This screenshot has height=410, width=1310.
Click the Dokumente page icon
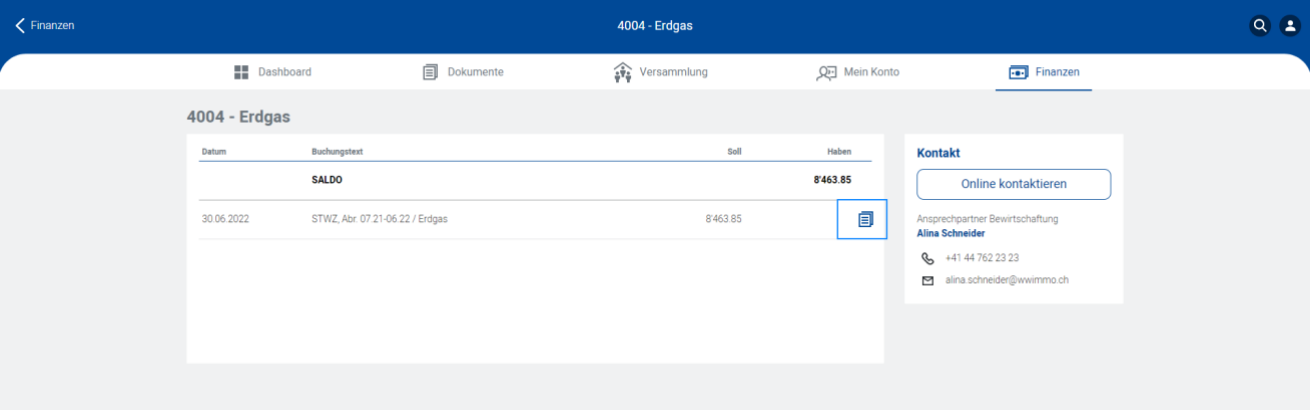coord(430,72)
